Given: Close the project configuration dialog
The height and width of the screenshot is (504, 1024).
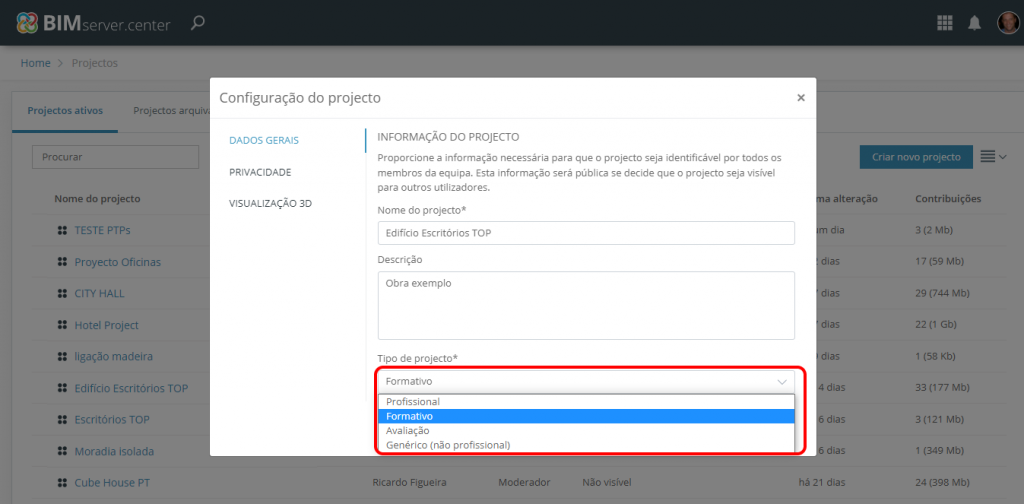Looking at the screenshot, I should [x=800, y=98].
